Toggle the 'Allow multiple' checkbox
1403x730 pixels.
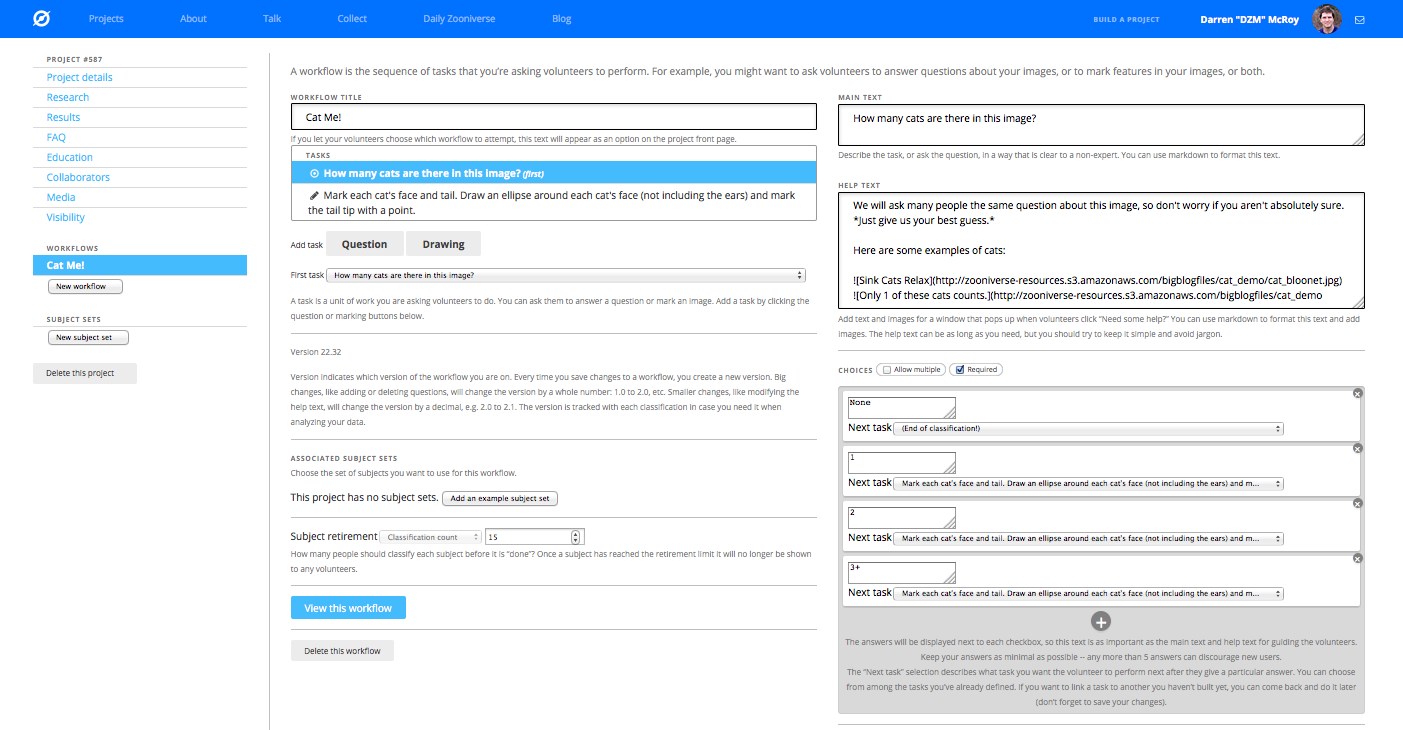(887, 370)
